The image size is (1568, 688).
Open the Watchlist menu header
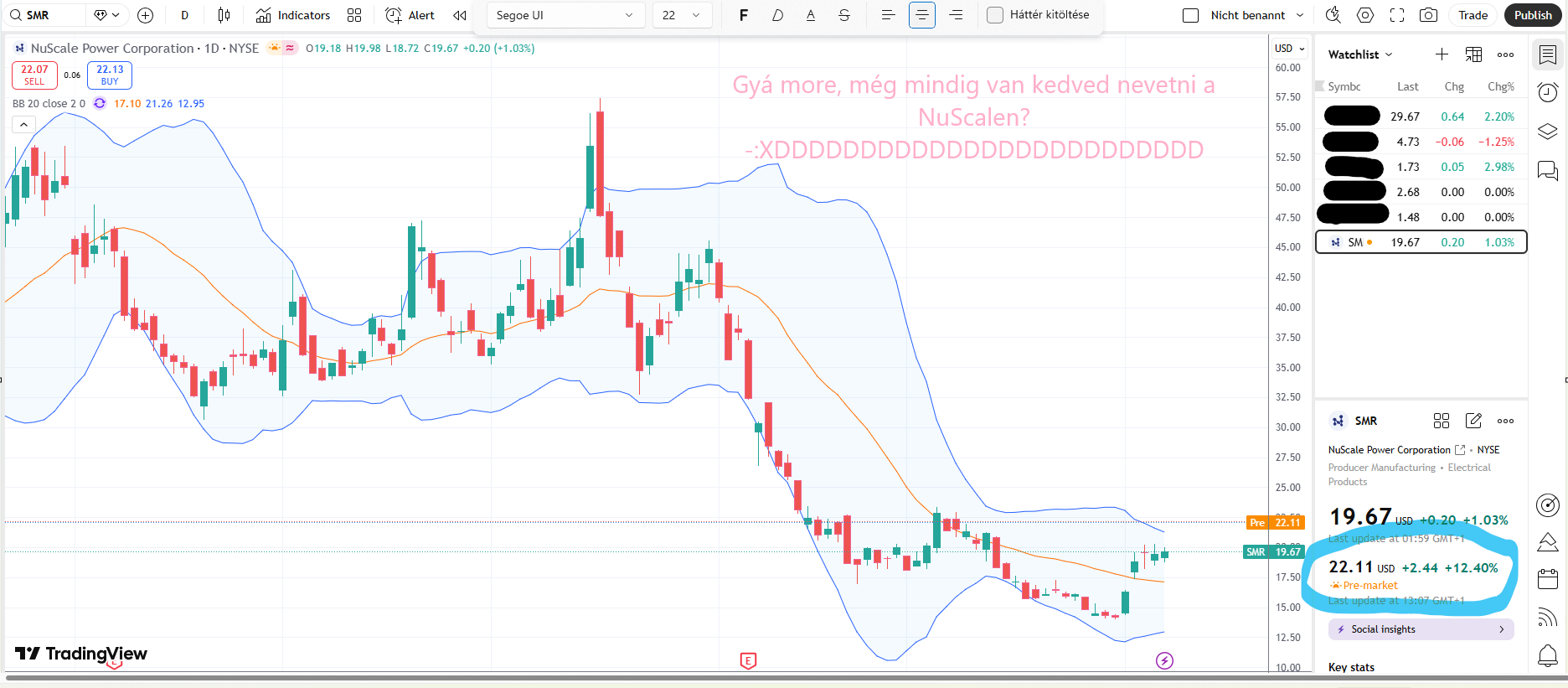pos(1360,54)
